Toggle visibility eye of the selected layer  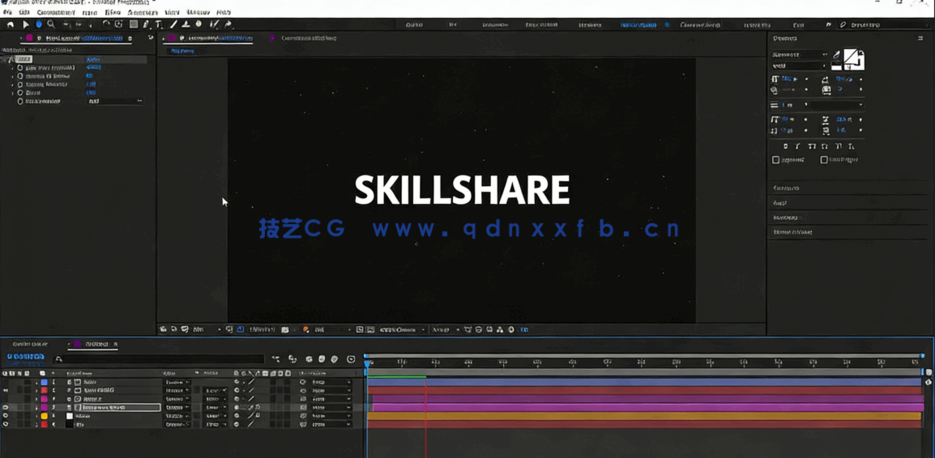tap(6, 408)
